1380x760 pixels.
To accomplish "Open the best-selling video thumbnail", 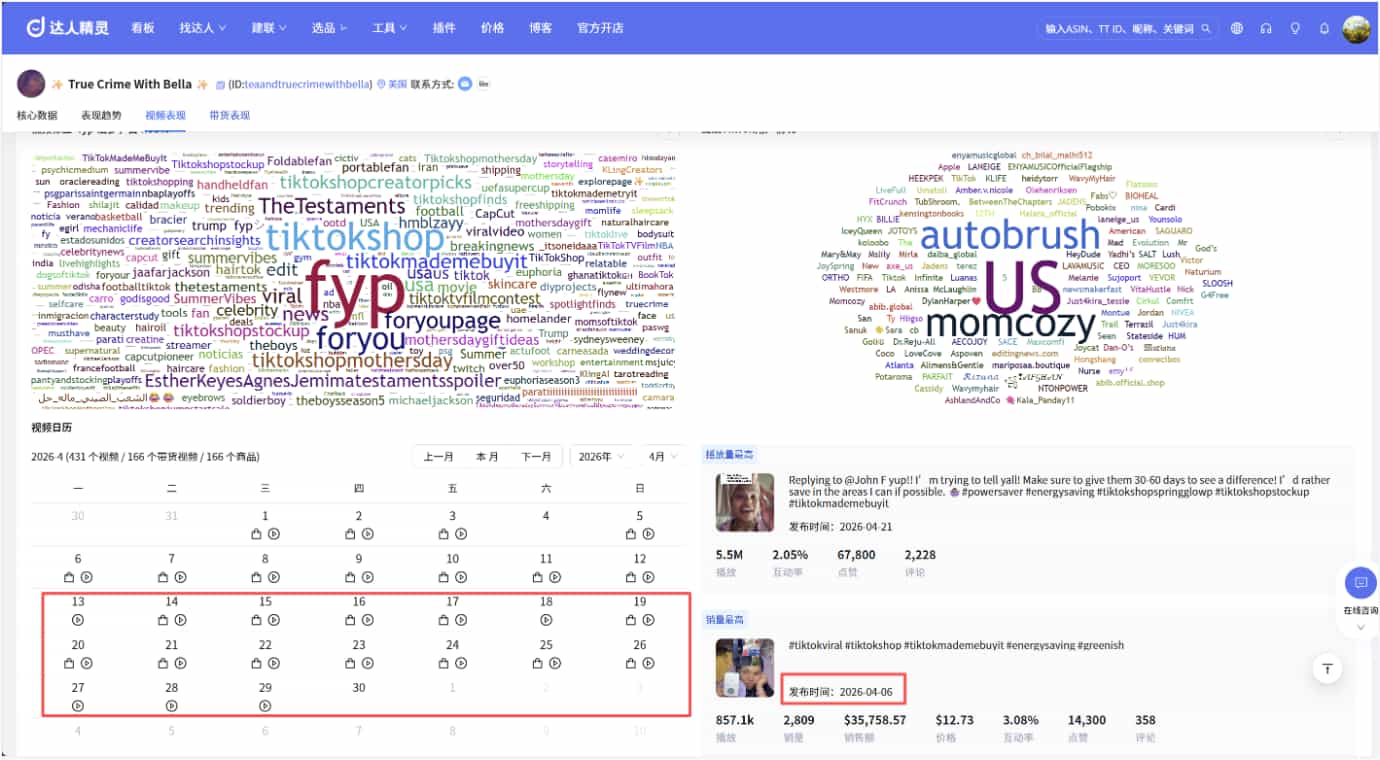I will 745,668.
